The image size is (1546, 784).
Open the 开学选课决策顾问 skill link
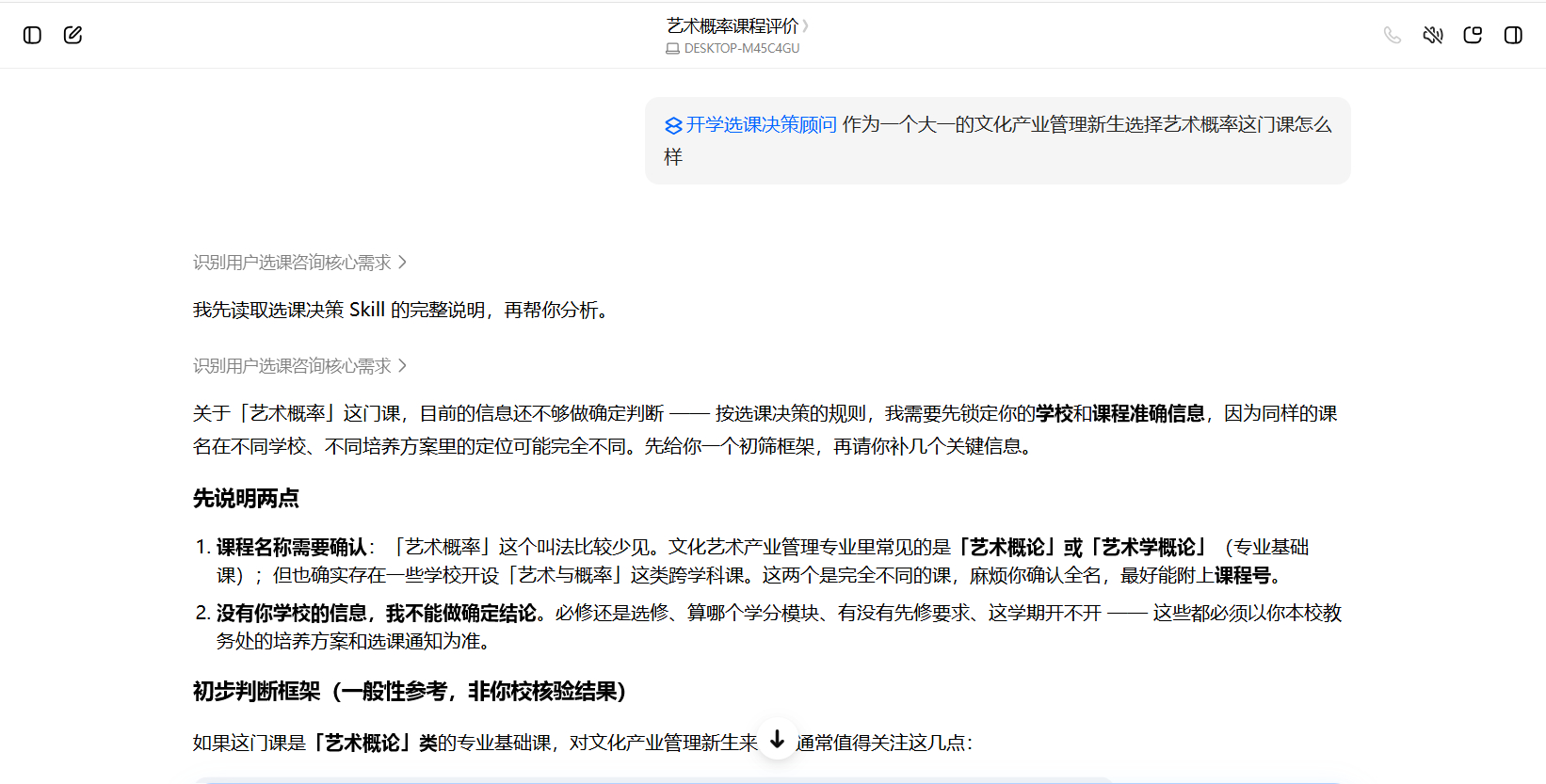761,124
